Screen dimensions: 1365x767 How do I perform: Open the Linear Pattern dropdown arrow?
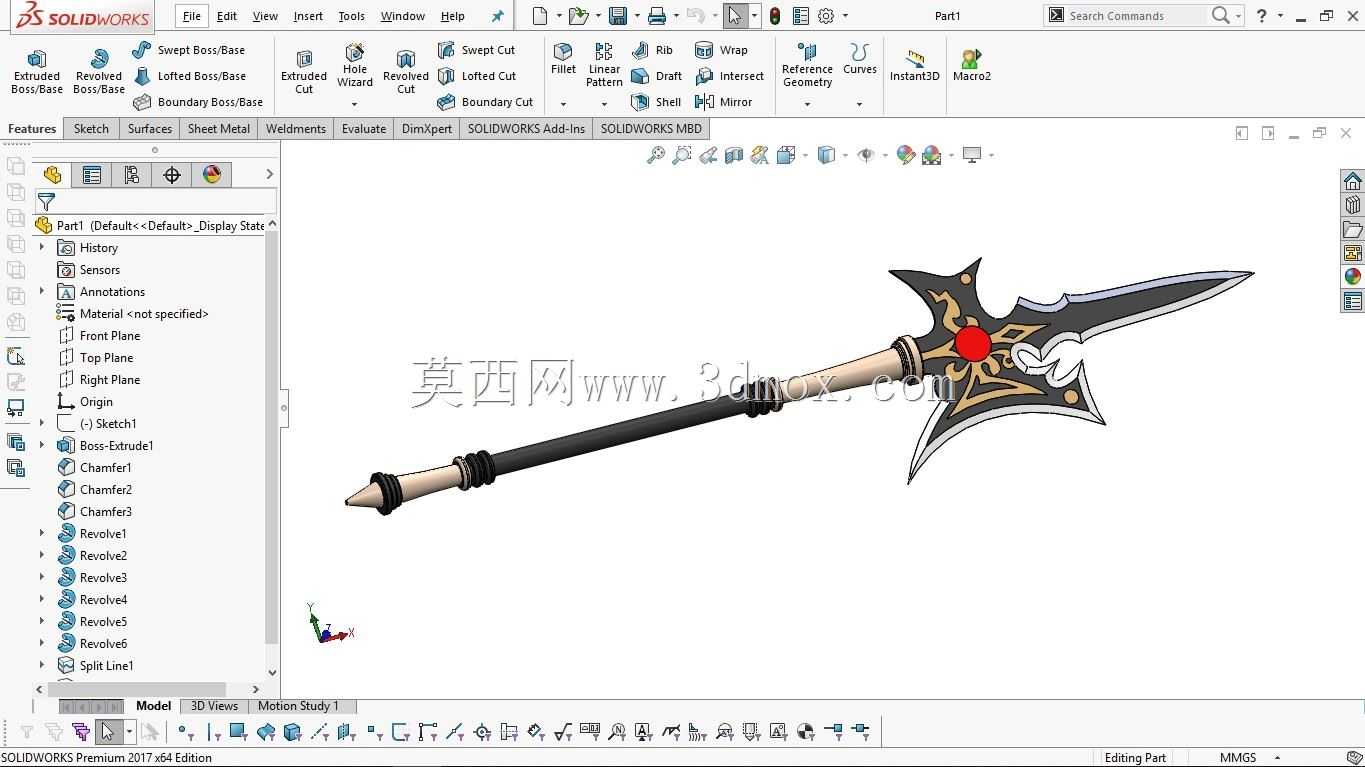pyautogui.click(x=604, y=104)
